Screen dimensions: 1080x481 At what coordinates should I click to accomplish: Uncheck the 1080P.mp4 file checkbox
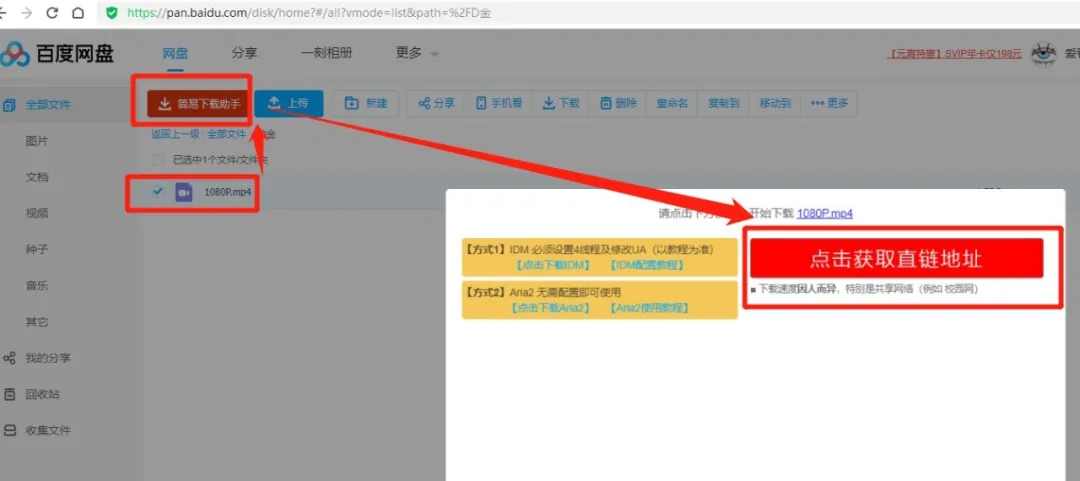(x=158, y=192)
